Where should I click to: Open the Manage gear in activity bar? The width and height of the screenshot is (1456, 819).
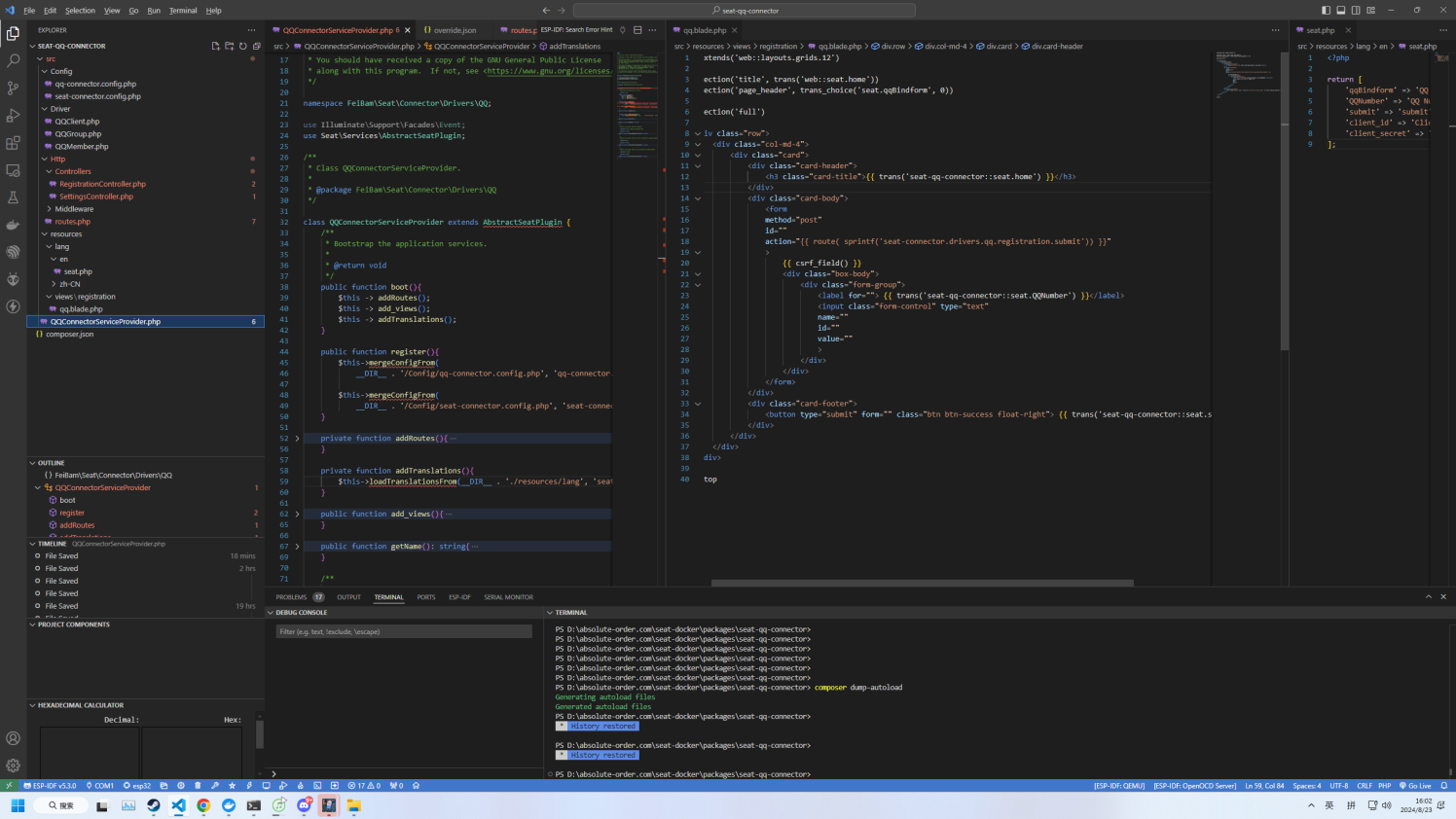[x=13, y=766]
